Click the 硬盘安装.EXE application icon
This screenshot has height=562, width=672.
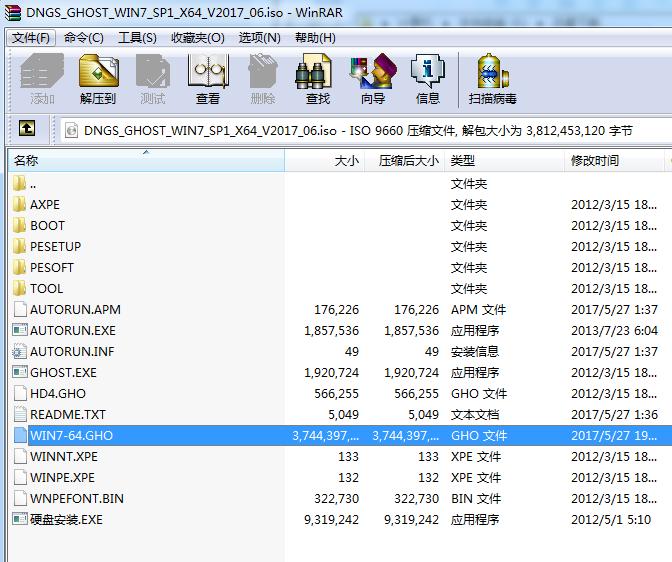20,519
